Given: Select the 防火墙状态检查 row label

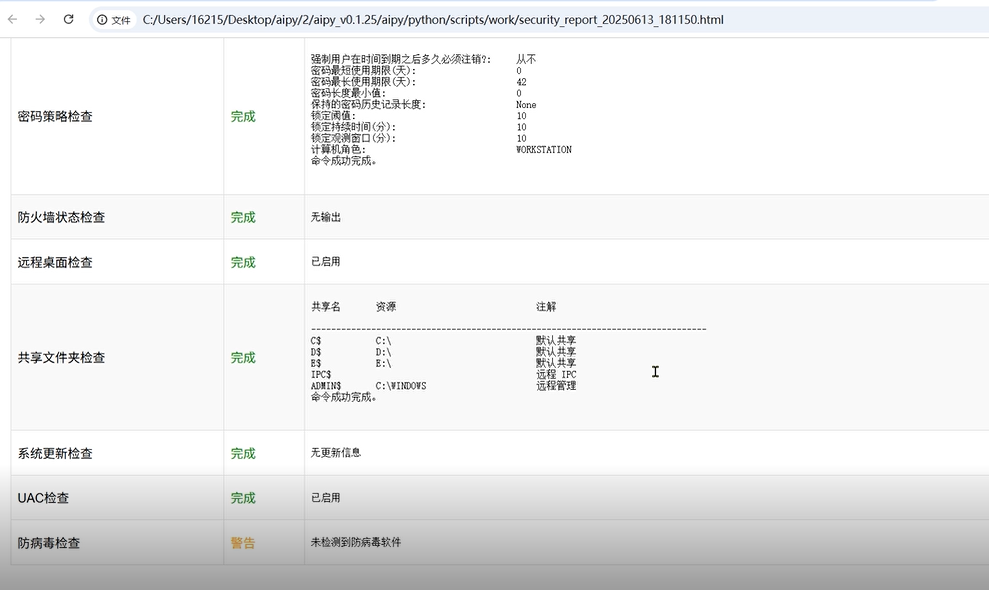Looking at the screenshot, I should [61, 218].
